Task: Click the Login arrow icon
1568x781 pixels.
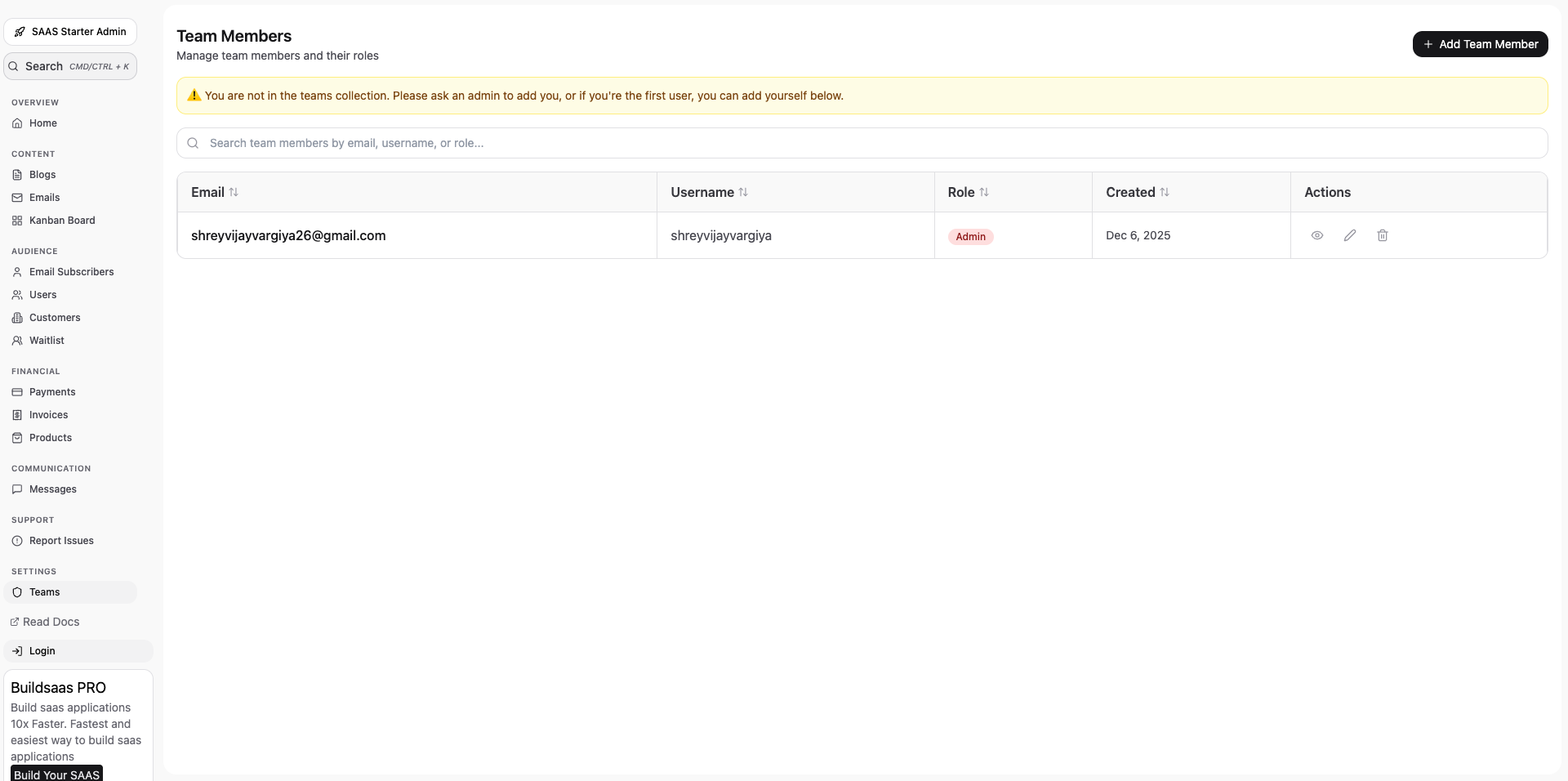Action: click(x=17, y=651)
